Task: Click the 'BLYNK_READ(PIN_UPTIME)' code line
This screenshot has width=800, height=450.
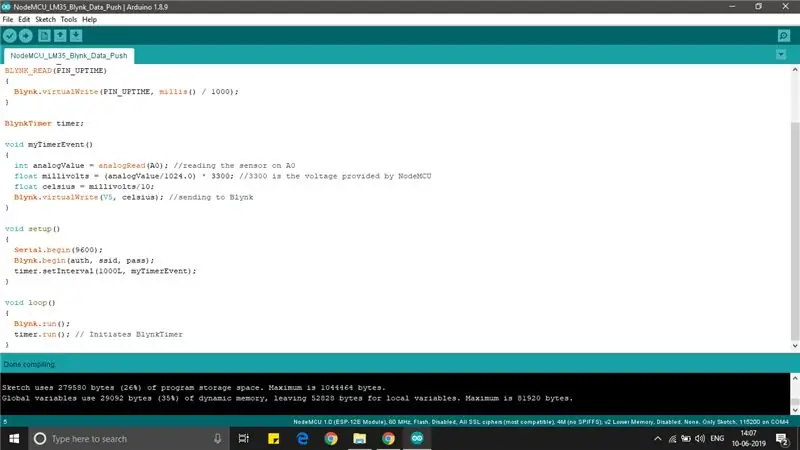Action: tap(56, 70)
